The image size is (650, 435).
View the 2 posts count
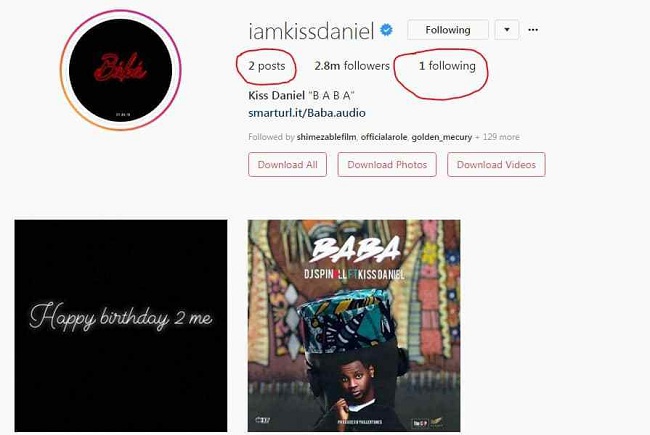[267, 66]
